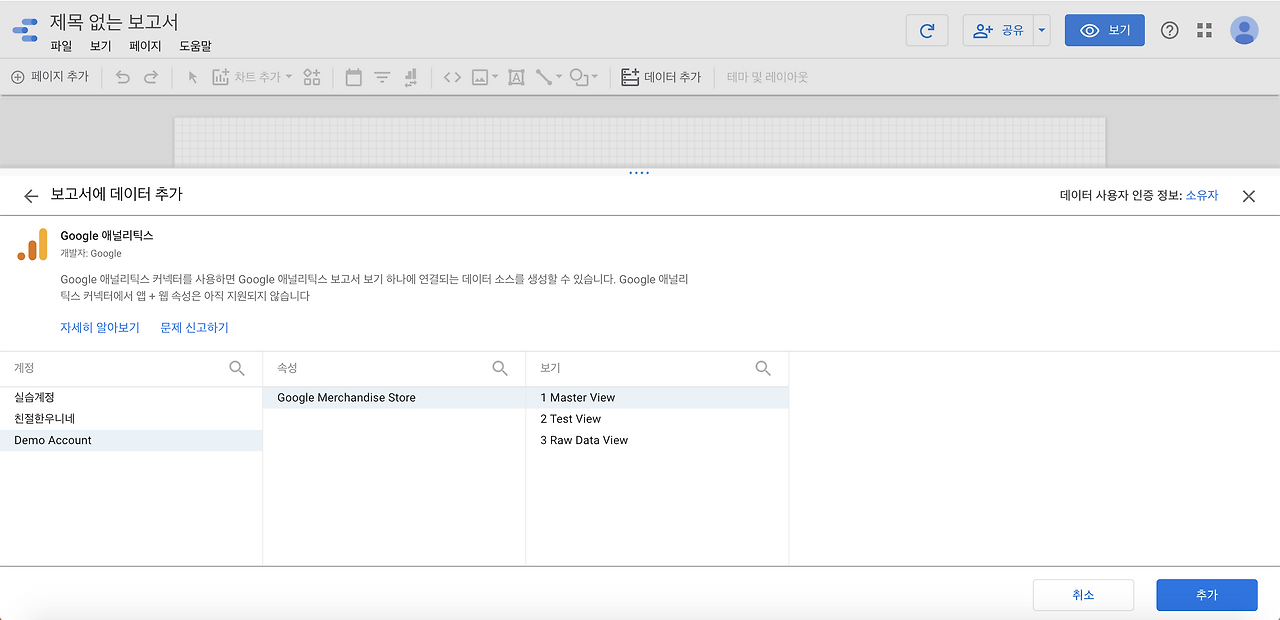Screen dimensions: 1280x620
Task: Add a filter control icon
Action: (x=382, y=77)
